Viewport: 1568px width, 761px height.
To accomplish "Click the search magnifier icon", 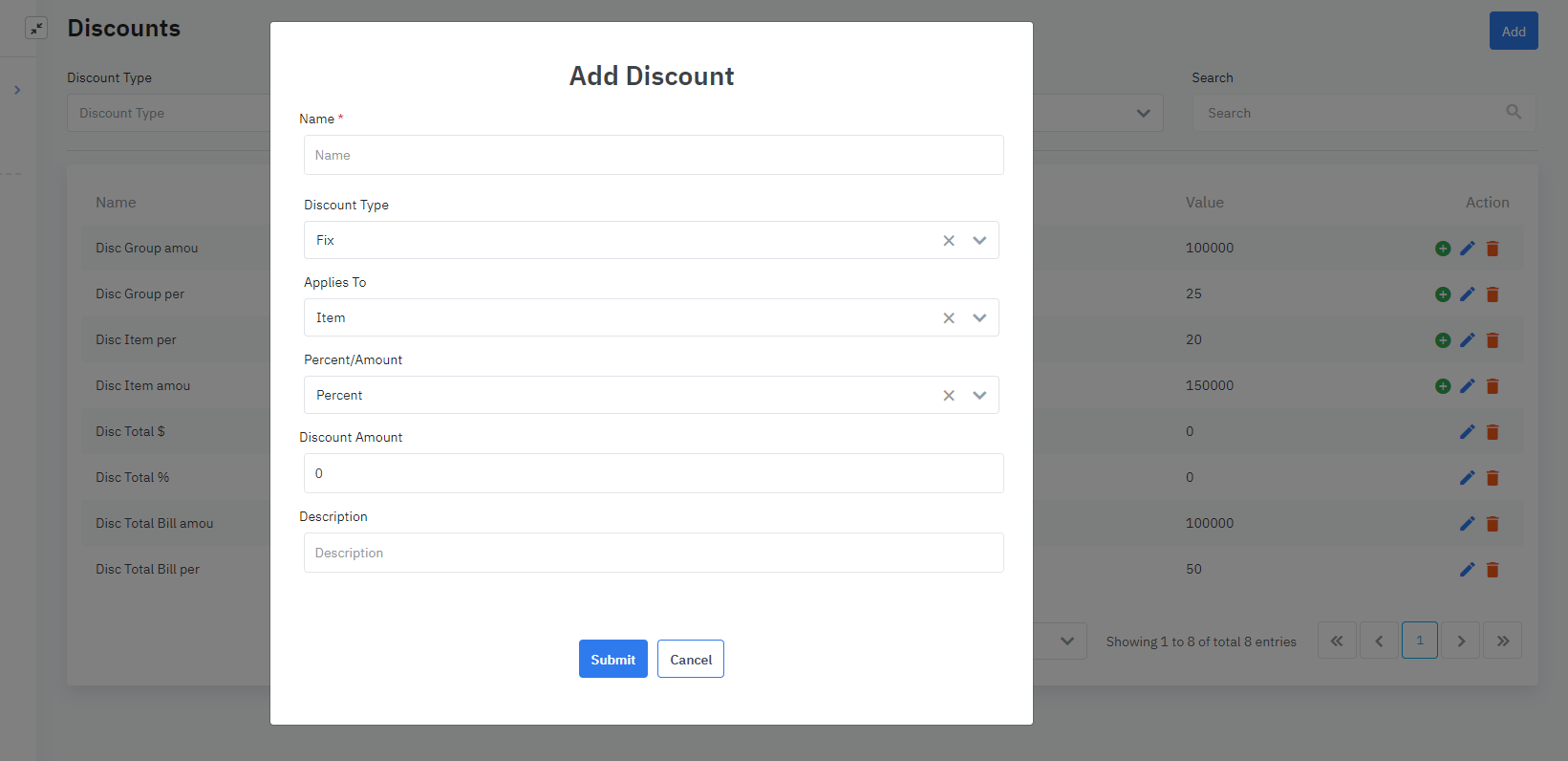I will 1514,113.
